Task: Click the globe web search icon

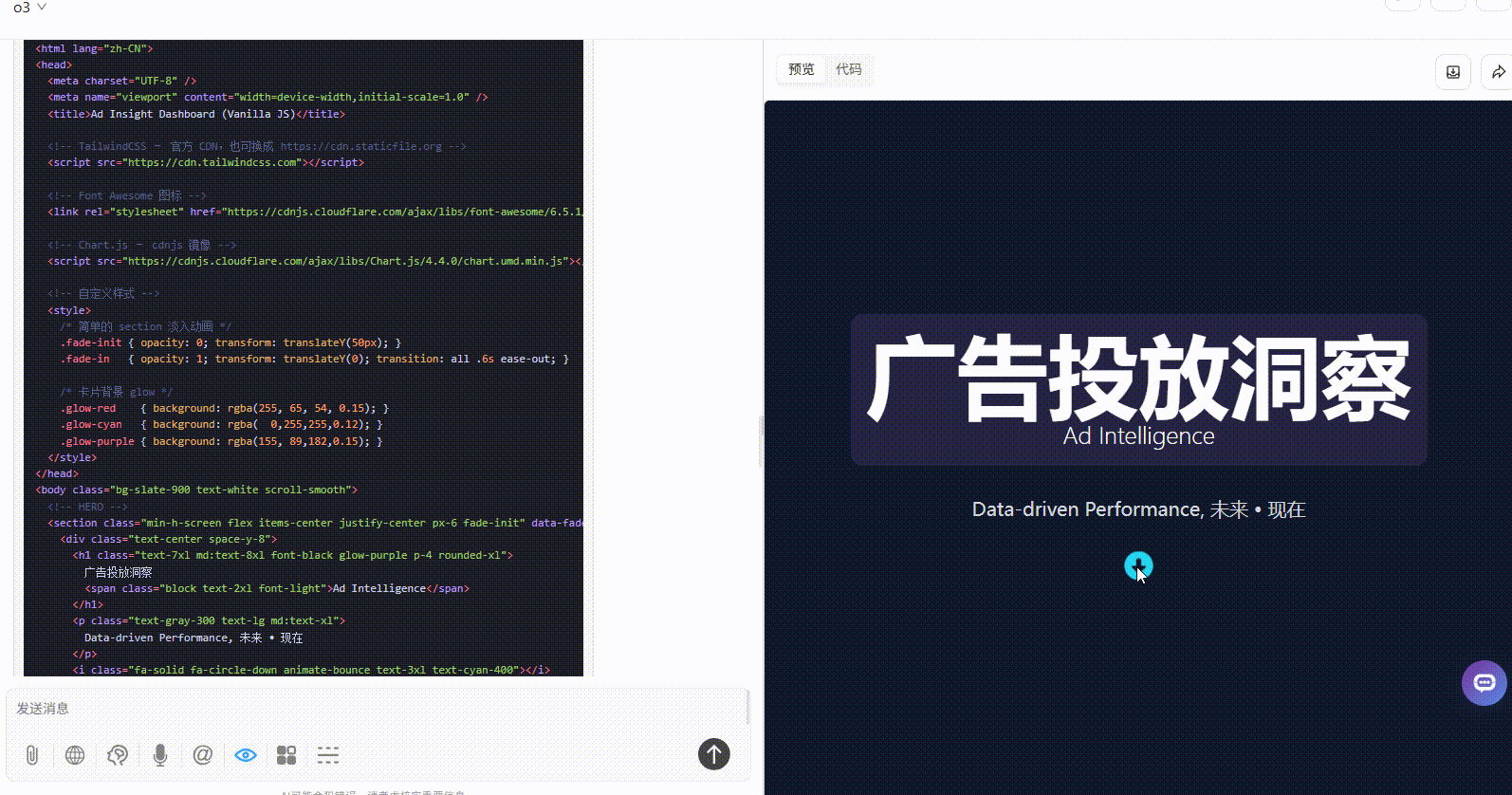Action: [x=75, y=755]
